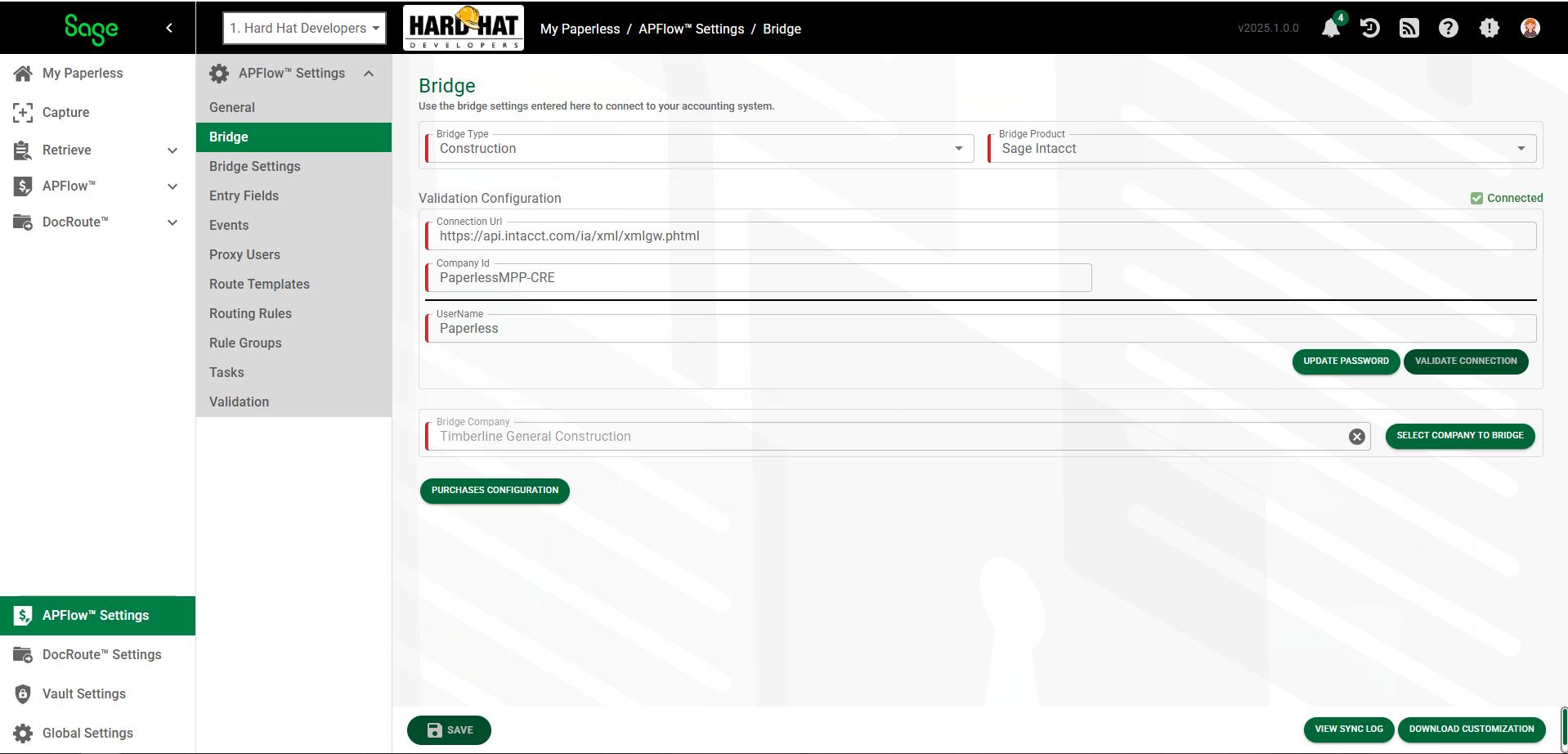Open the Bridge Type dropdown

(x=700, y=148)
